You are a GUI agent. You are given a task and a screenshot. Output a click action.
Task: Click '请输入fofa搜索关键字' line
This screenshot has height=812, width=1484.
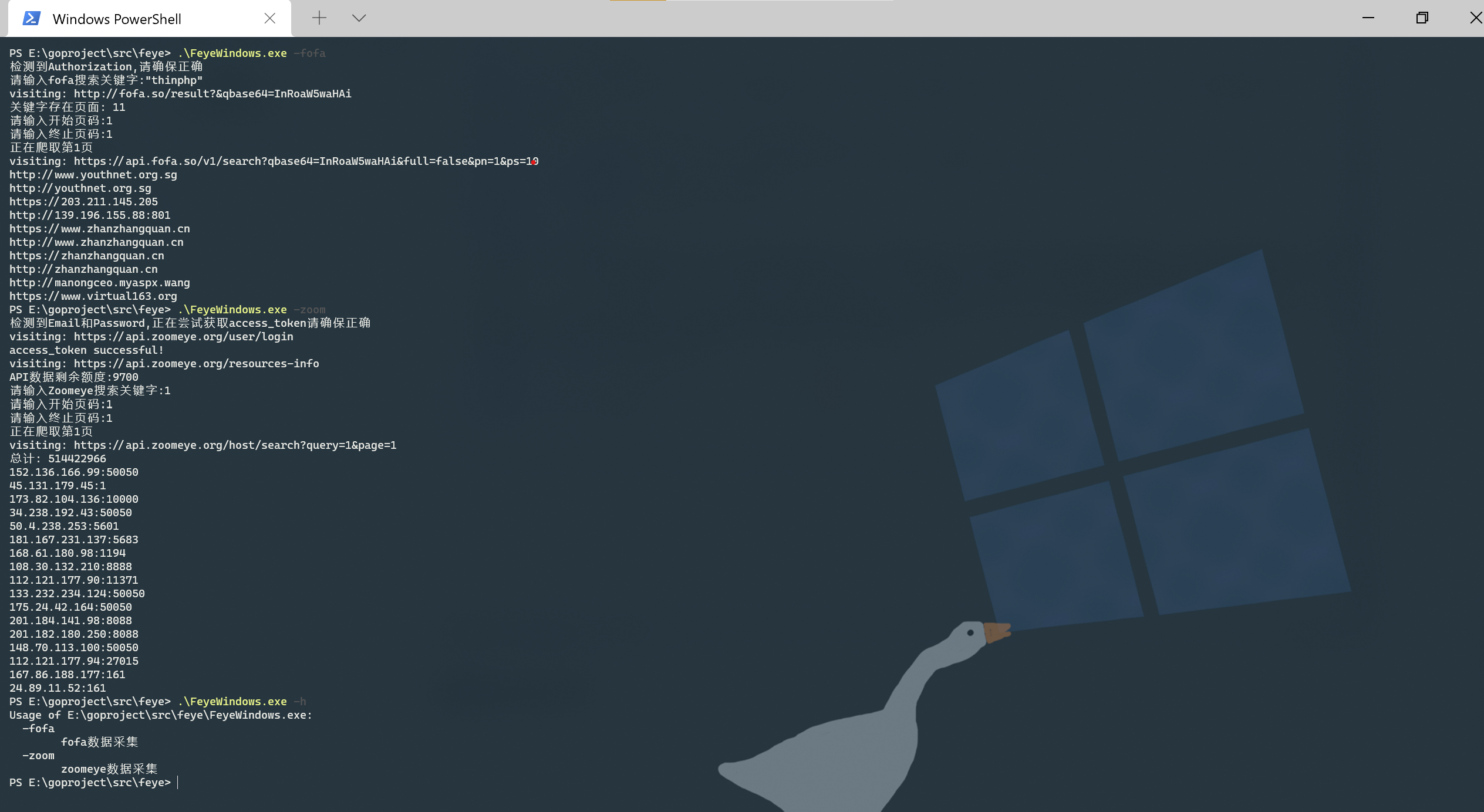click(x=106, y=80)
